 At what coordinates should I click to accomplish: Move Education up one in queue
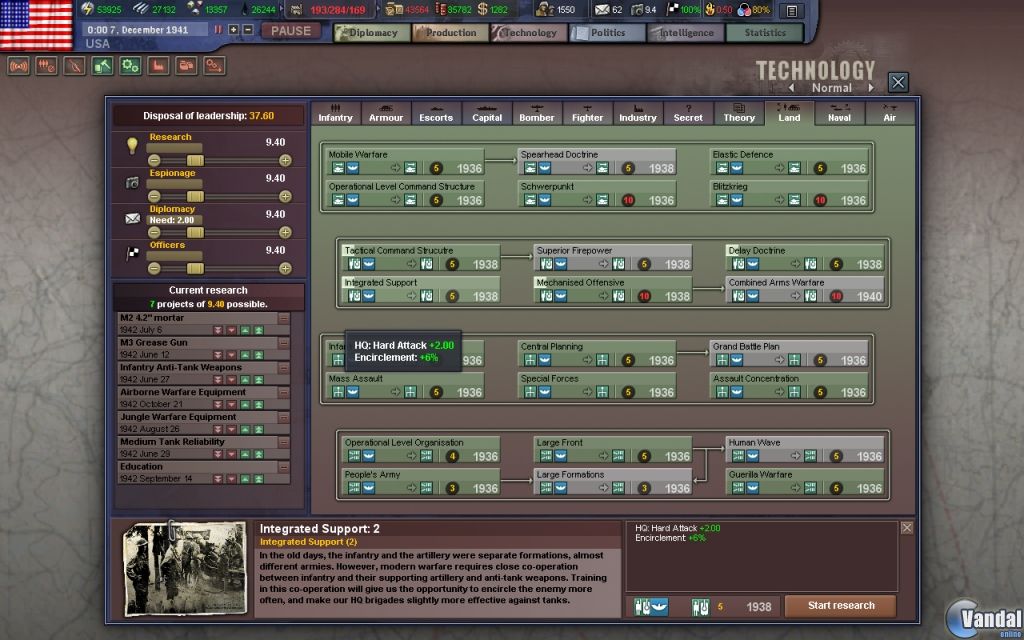pyautogui.click(x=245, y=479)
